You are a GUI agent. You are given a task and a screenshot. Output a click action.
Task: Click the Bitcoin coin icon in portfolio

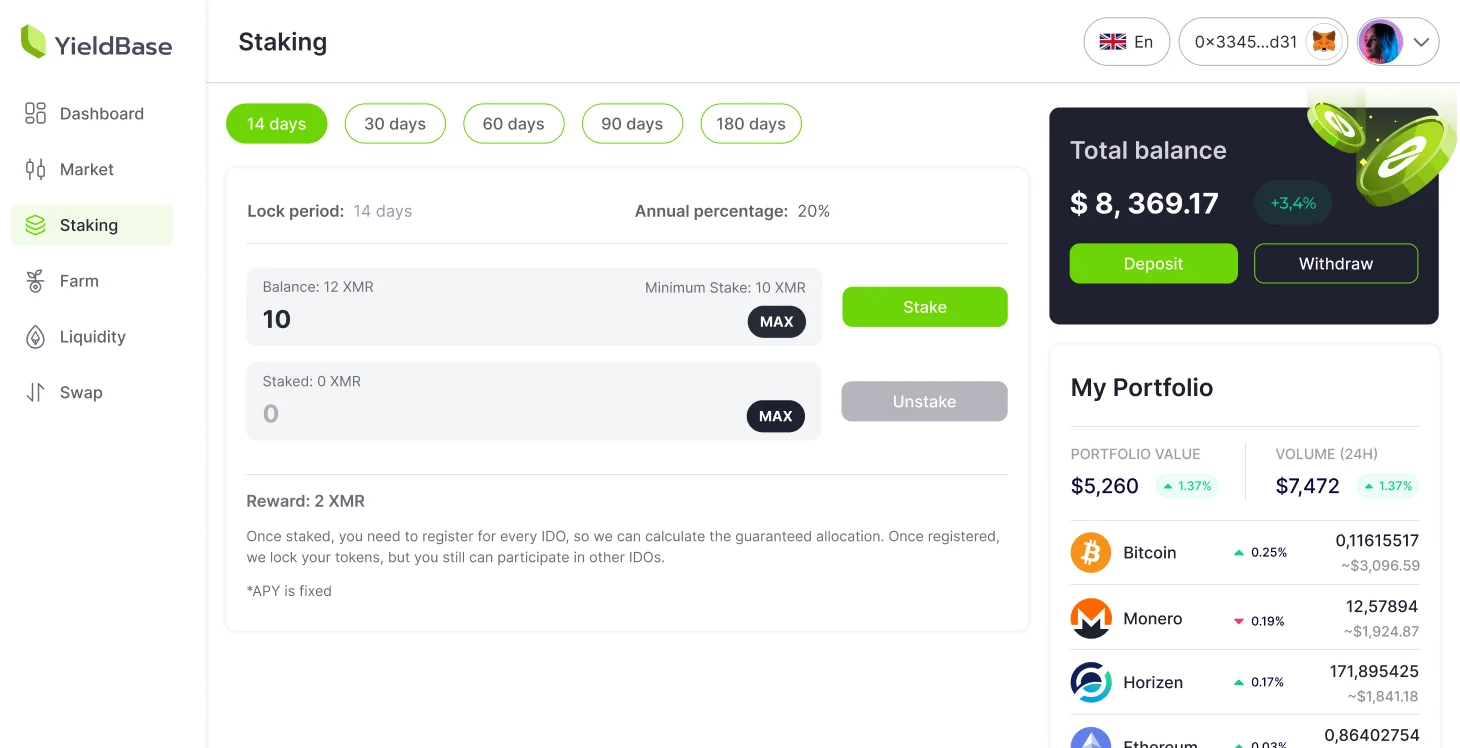[x=1091, y=552]
